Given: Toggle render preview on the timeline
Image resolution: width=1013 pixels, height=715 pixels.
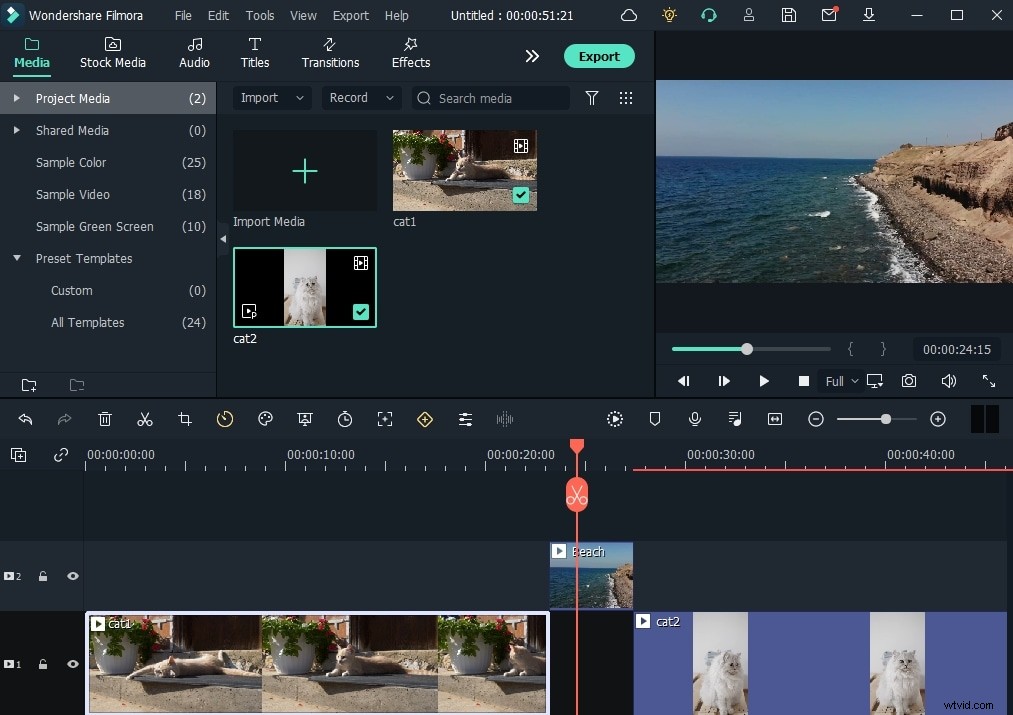Looking at the screenshot, I should point(615,419).
